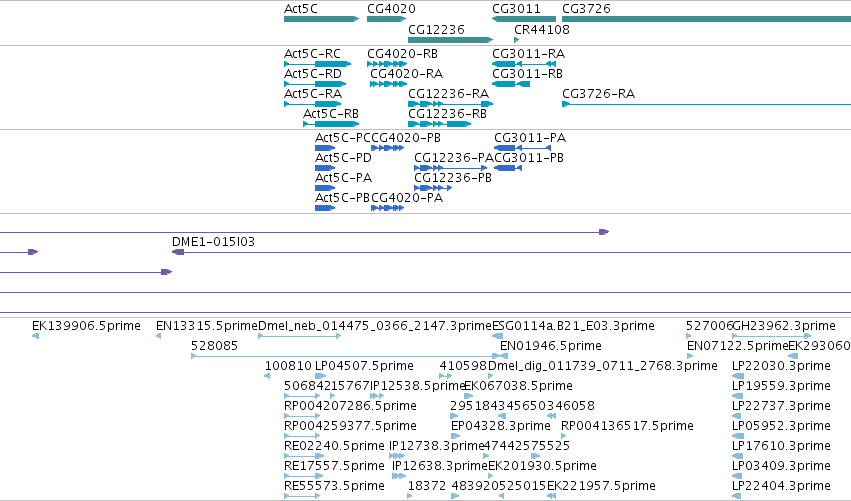Click the IP12538.5prime EST

(x=377, y=397)
